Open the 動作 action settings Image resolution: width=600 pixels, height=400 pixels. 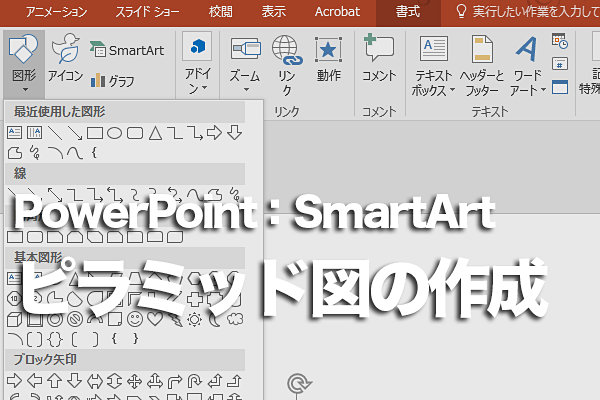(x=328, y=59)
